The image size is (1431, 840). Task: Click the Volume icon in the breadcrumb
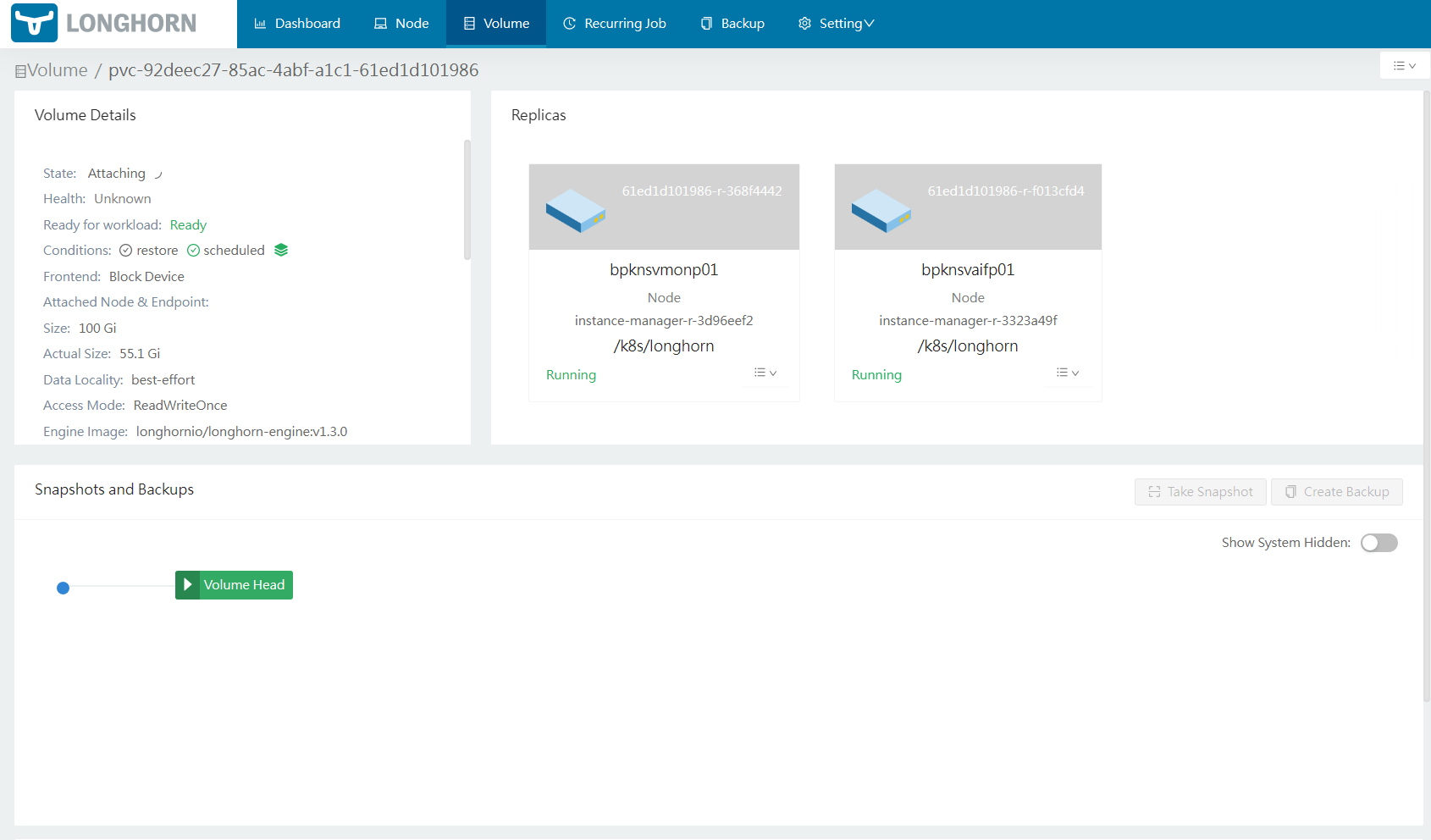point(19,70)
